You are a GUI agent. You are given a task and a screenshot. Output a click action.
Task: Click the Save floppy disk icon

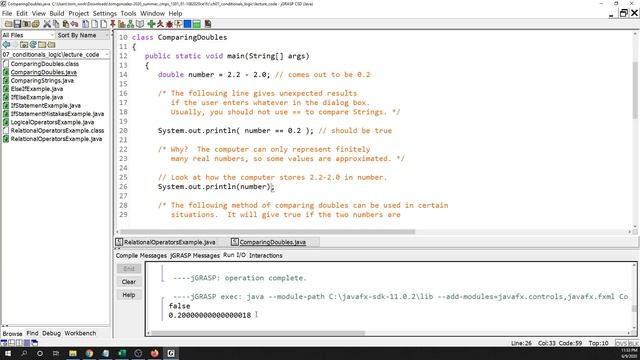point(17,24)
